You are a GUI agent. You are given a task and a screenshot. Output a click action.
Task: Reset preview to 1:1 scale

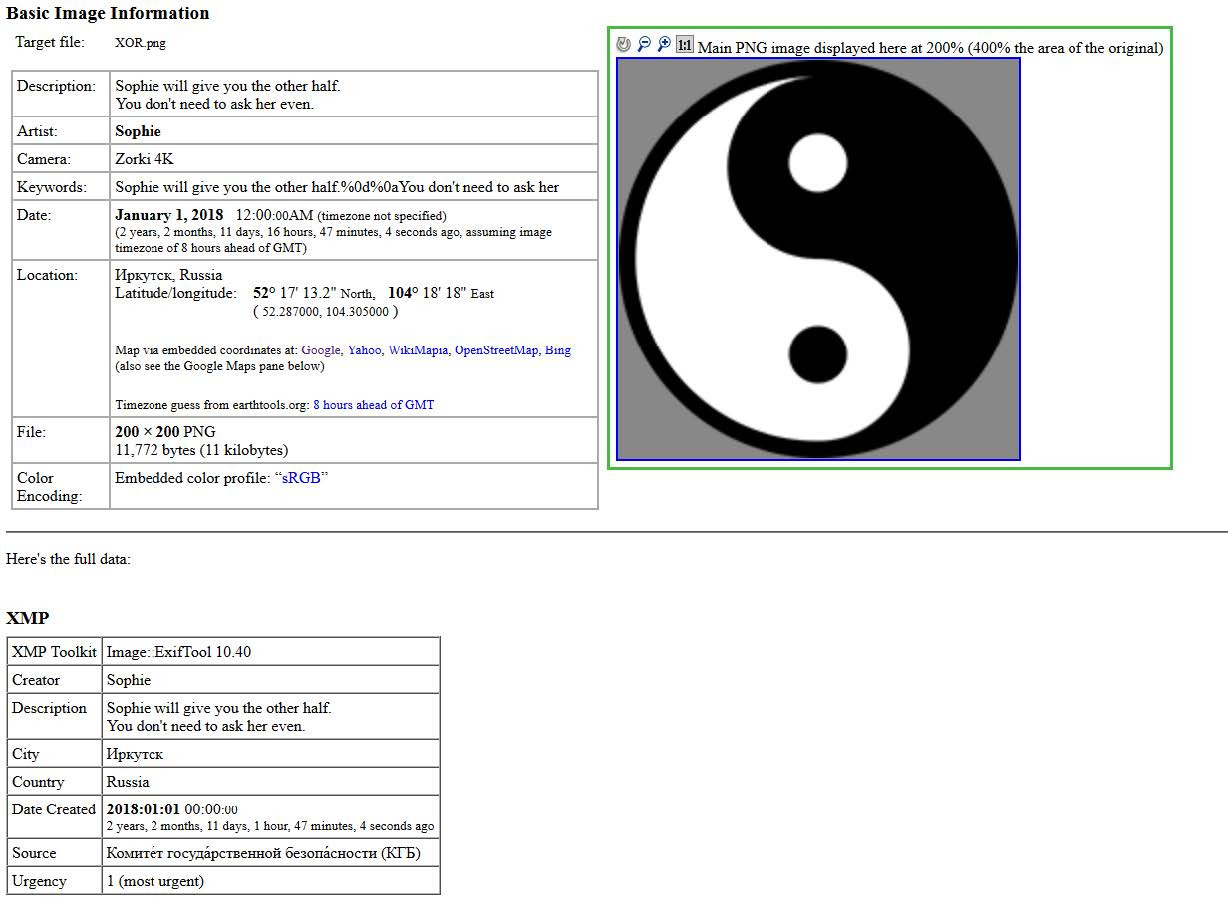point(685,45)
